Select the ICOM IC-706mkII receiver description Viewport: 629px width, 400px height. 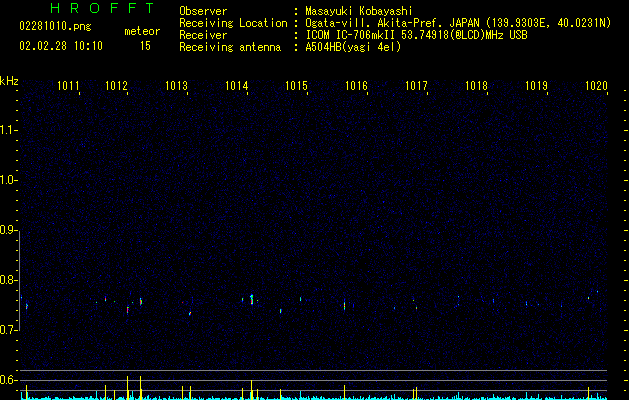coord(416,35)
